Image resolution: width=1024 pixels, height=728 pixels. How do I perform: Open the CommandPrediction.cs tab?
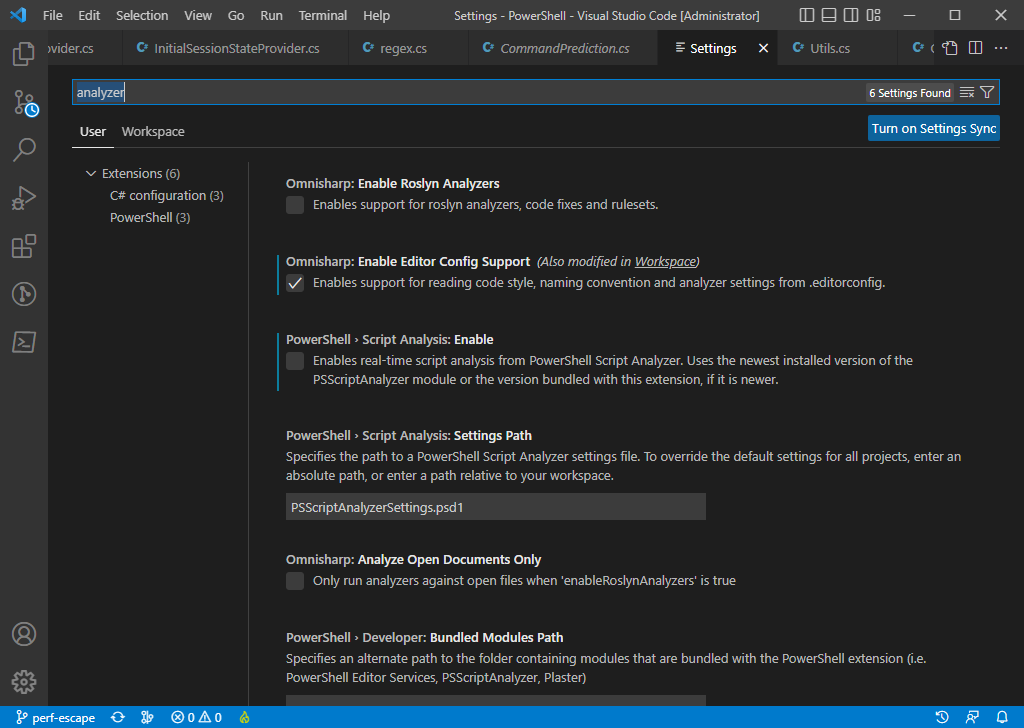point(562,48)
